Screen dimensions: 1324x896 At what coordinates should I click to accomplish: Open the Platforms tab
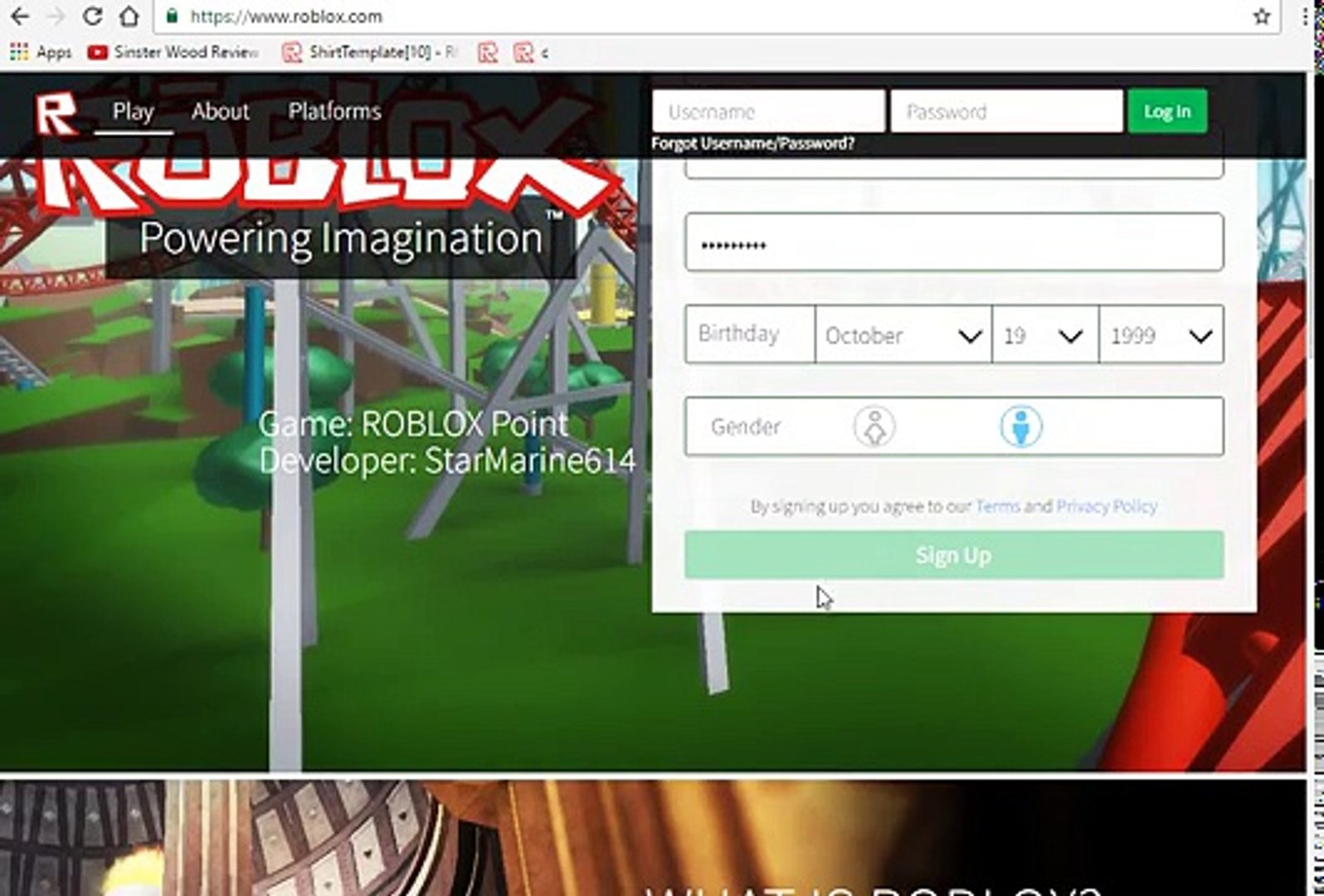(334, 111)
